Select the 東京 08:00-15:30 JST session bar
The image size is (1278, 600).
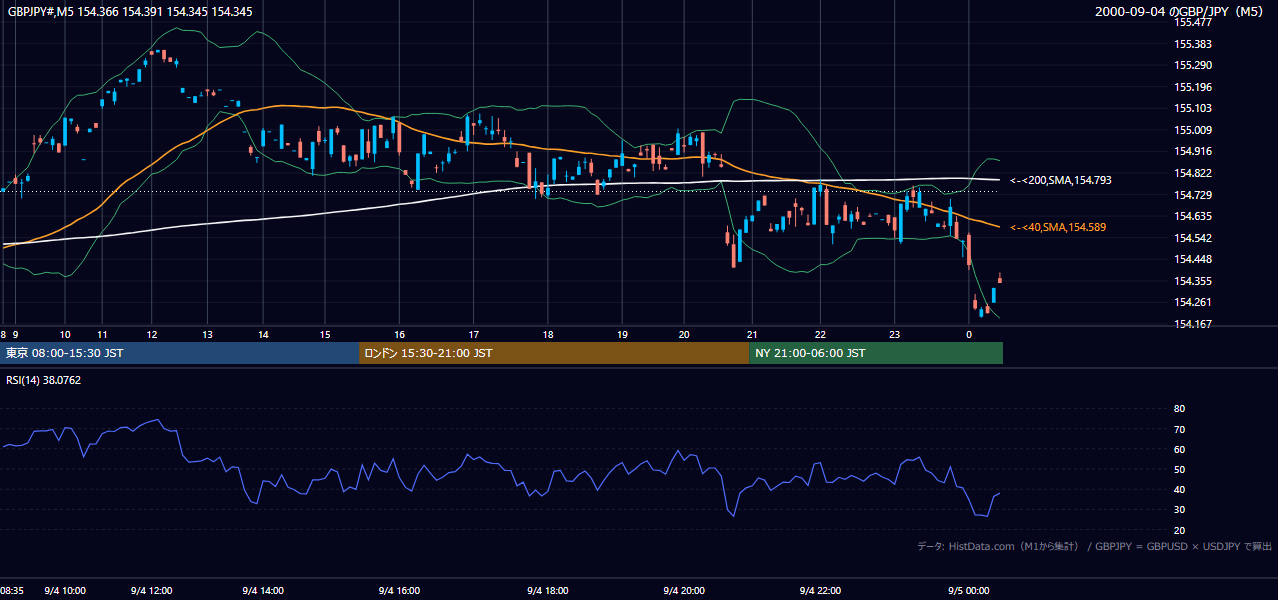[x=180, y=353]
